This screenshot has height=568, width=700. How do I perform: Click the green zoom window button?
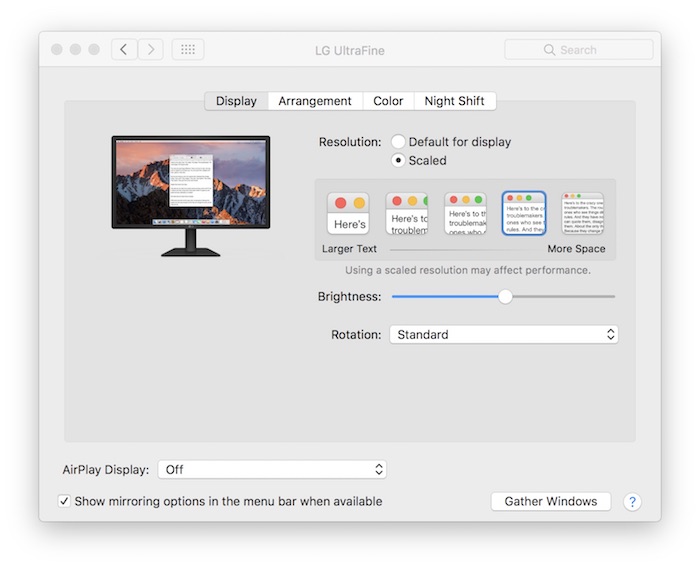(94, 49)
